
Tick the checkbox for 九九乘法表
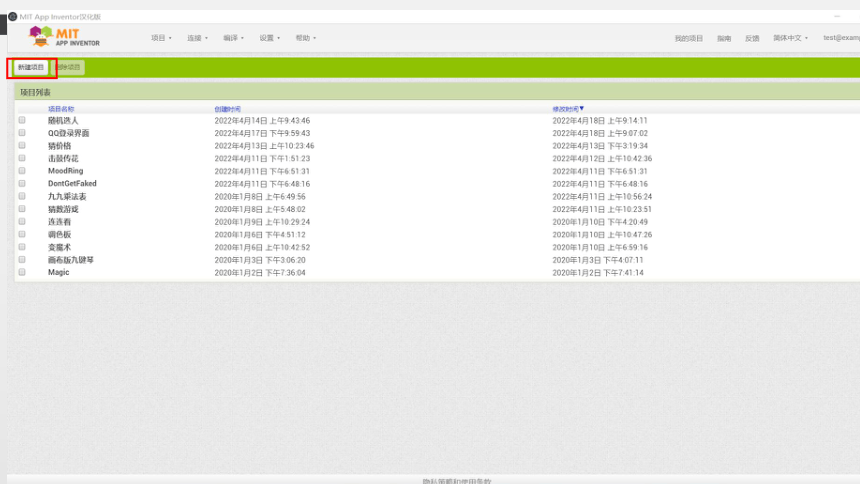pos(22,196)
